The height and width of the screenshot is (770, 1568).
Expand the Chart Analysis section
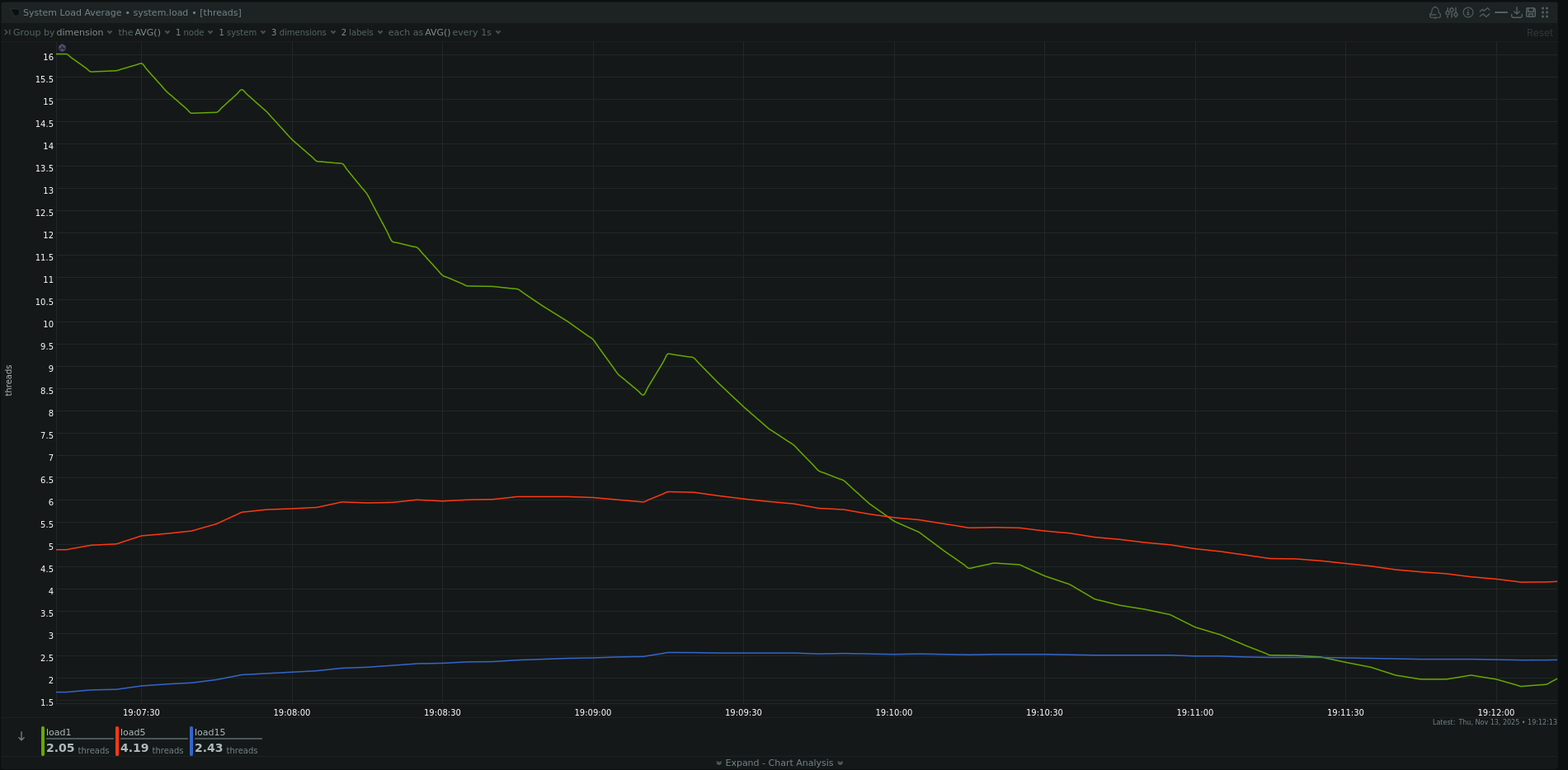(x=779, y=763)
